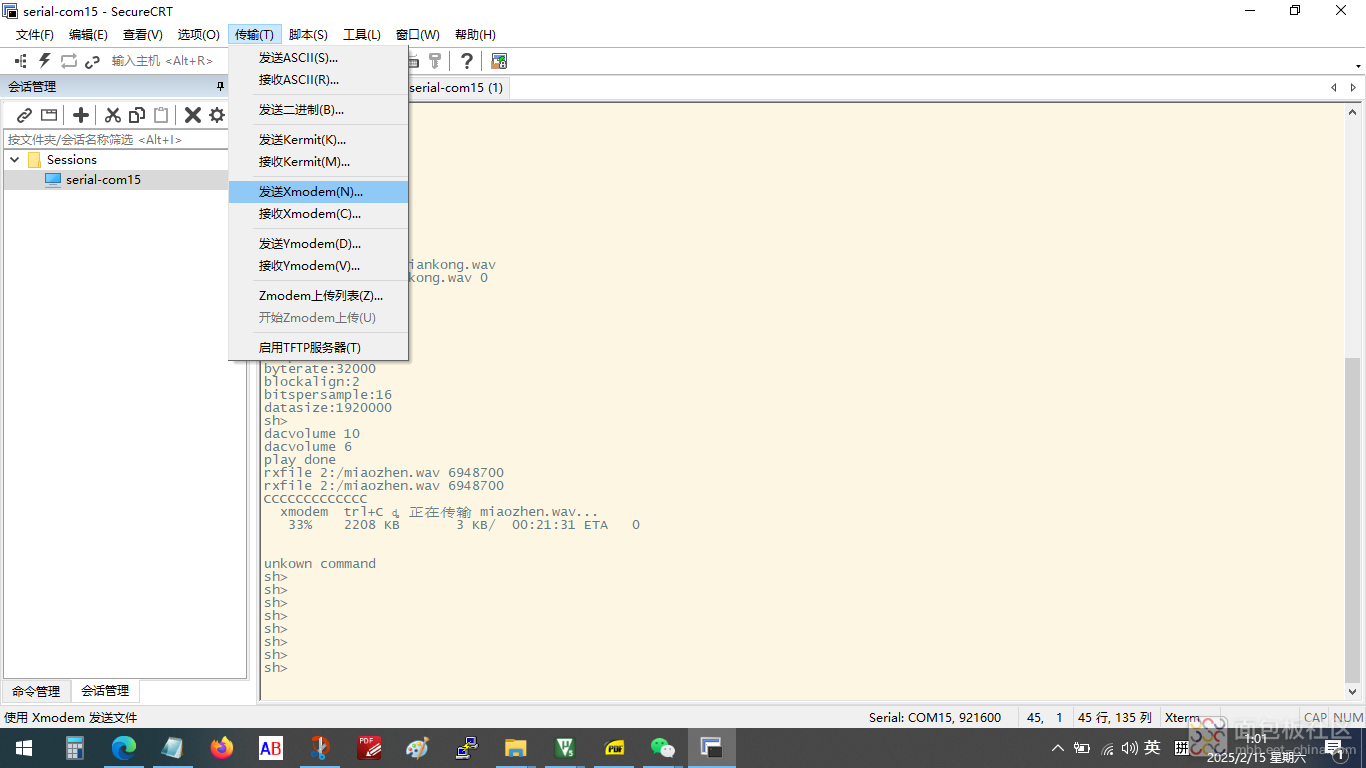Switch to 会话管理 bottom tab
1366x768 pixels.
coord(105,691)
